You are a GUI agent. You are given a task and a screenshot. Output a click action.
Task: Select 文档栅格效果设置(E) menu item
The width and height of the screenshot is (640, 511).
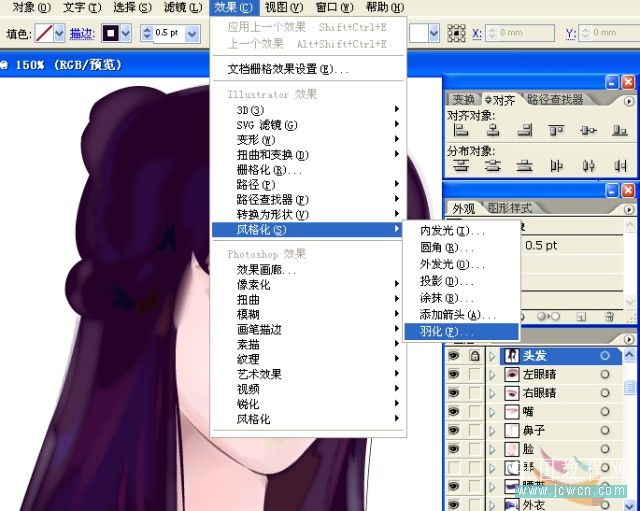[308, 69]
